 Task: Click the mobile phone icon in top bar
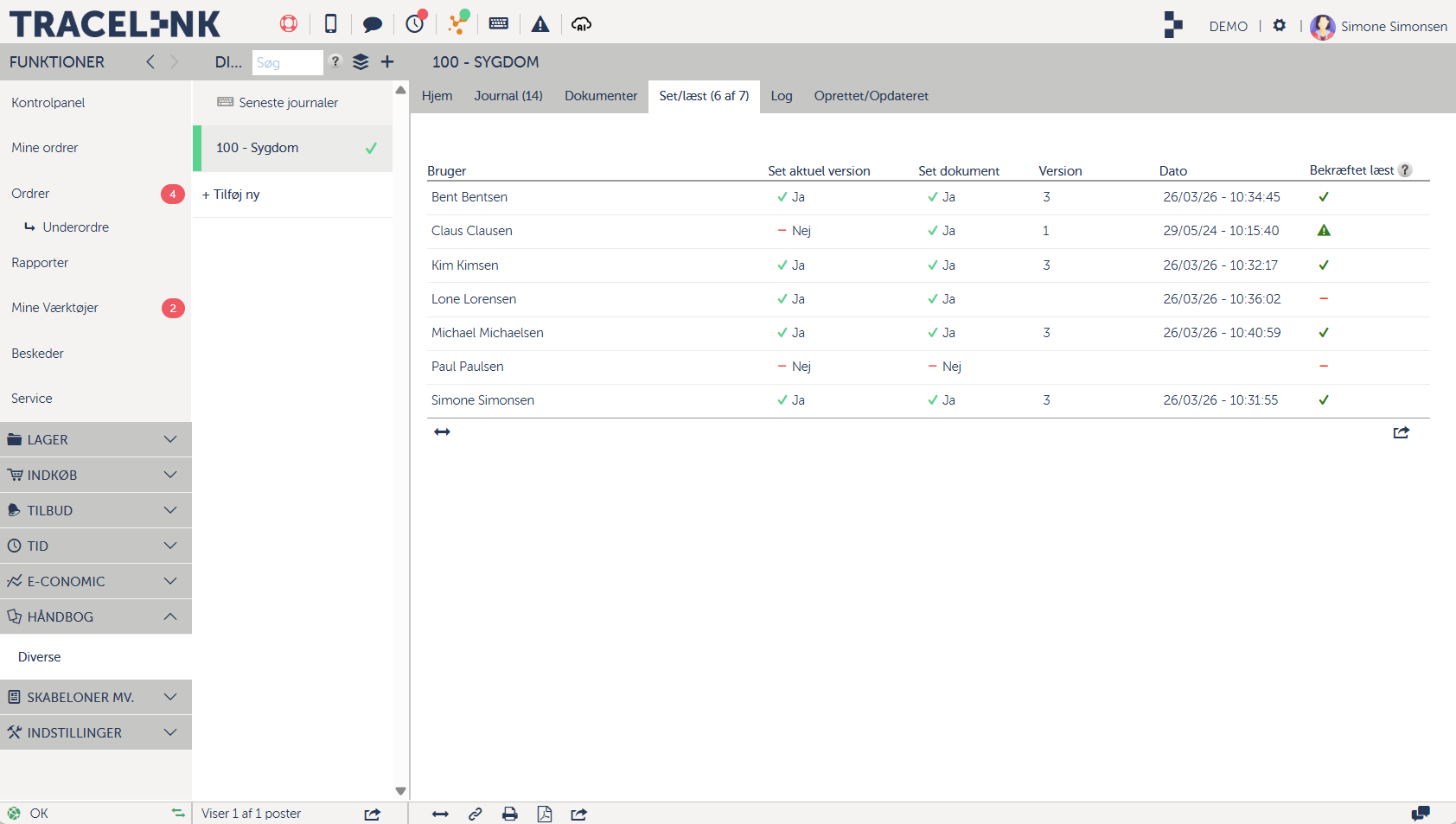[330, 24]
